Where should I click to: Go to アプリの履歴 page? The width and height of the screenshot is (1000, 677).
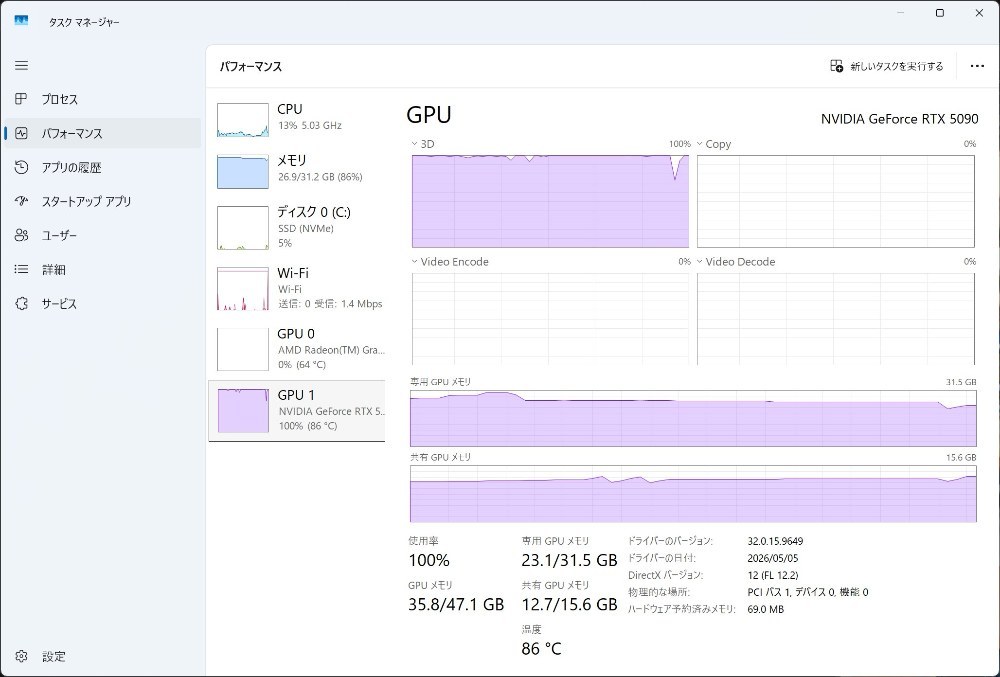tap(102, 167)
